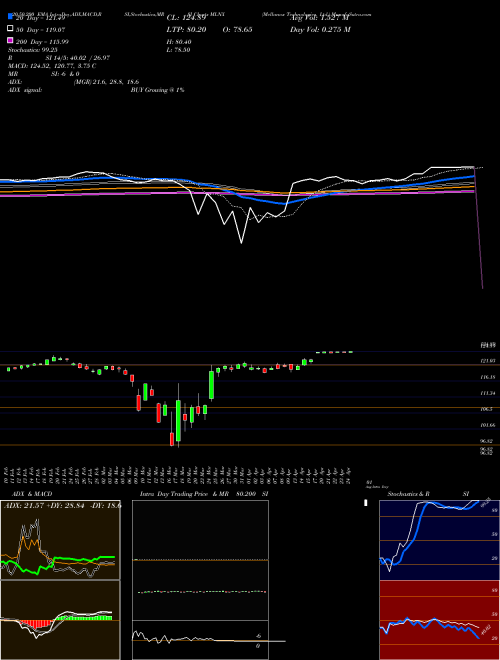Select the '200 Day = 115.99' label
This screenshot has height=660, width=500.
tap(42, 42)
